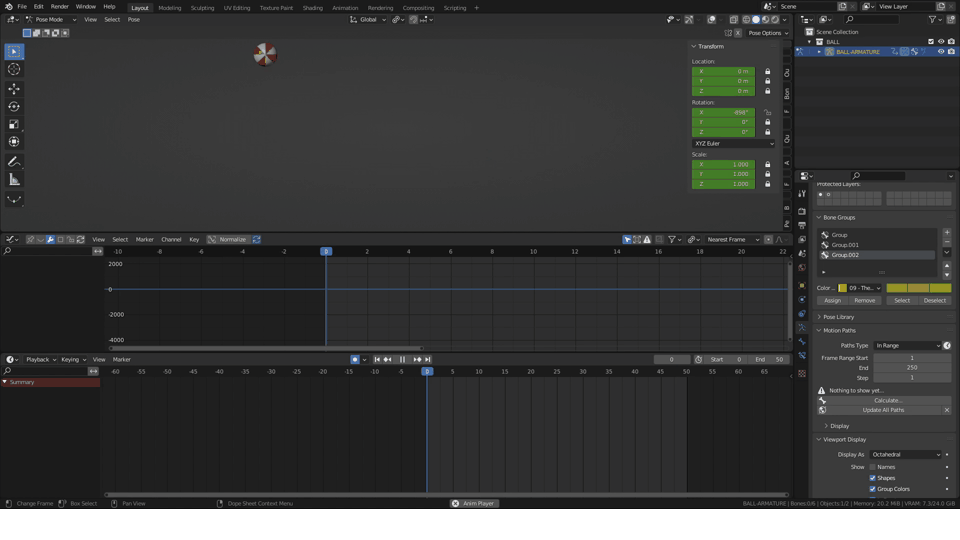The image size is (960, 540).
Task: Switch to the Scripting workspace tab
Action: pyautogui.click(x=454, y=8)
